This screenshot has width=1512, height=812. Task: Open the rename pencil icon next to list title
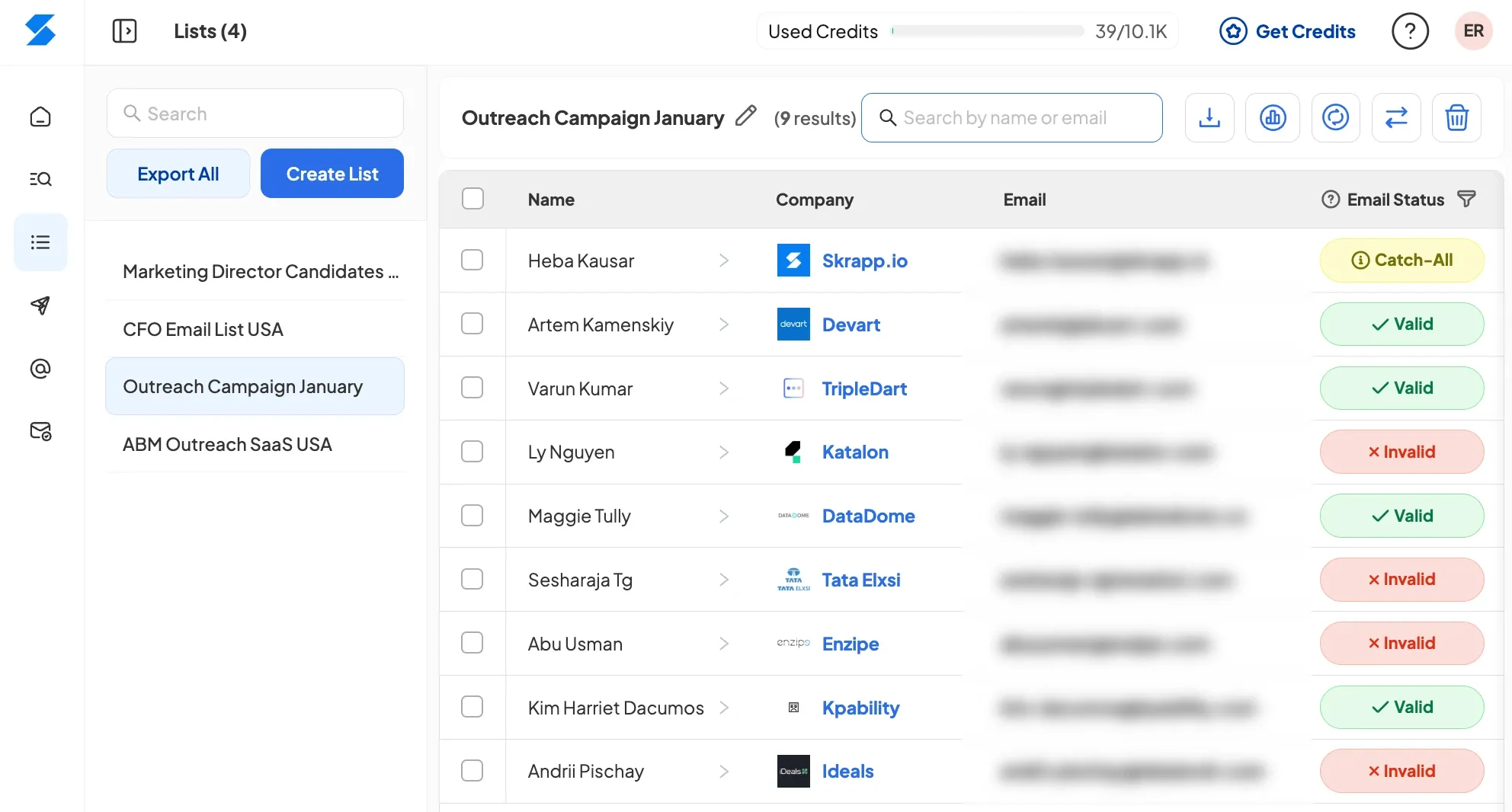745,116
